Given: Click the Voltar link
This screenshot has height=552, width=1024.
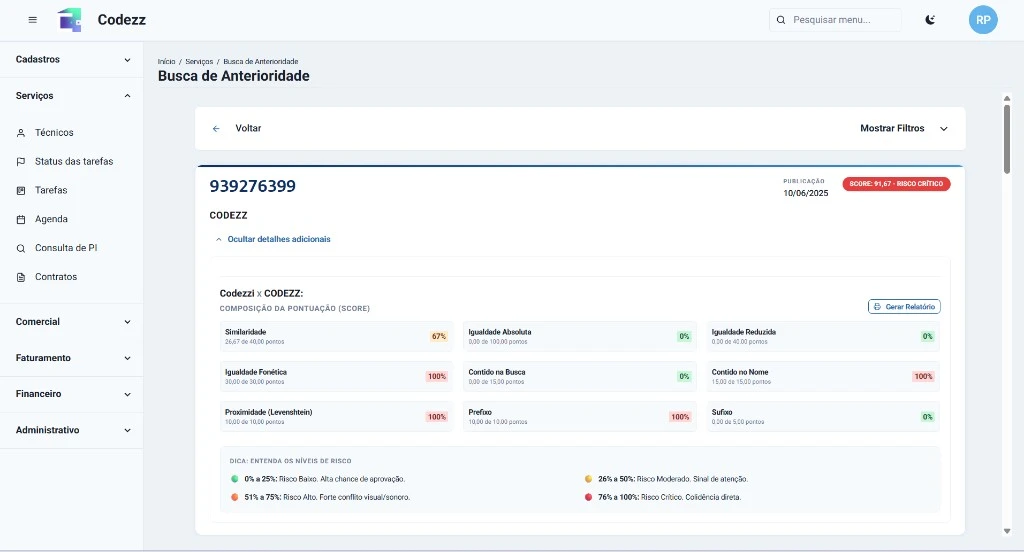Looking at the screenshot, I should [248, 128].
